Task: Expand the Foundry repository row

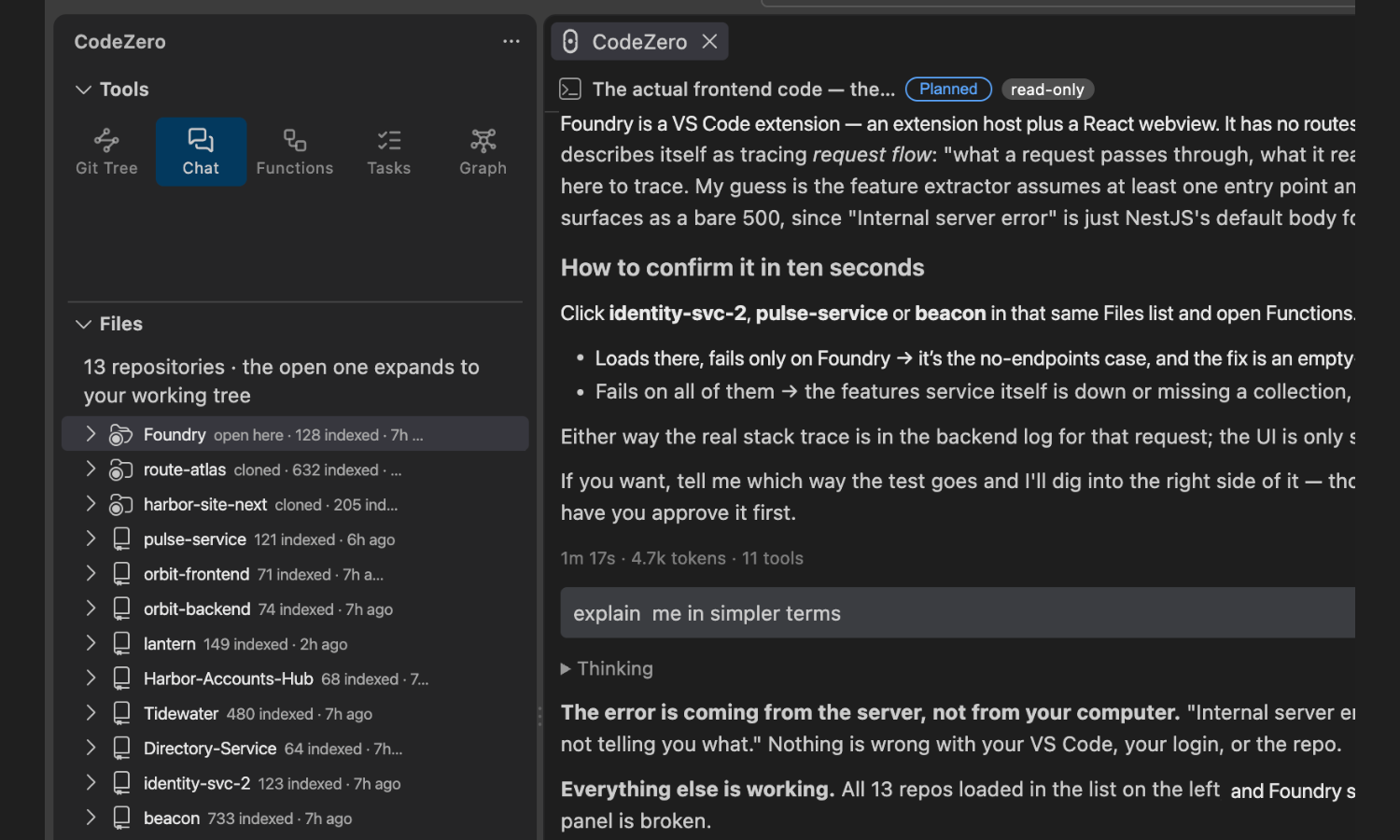Action: [x=91, y=434]
